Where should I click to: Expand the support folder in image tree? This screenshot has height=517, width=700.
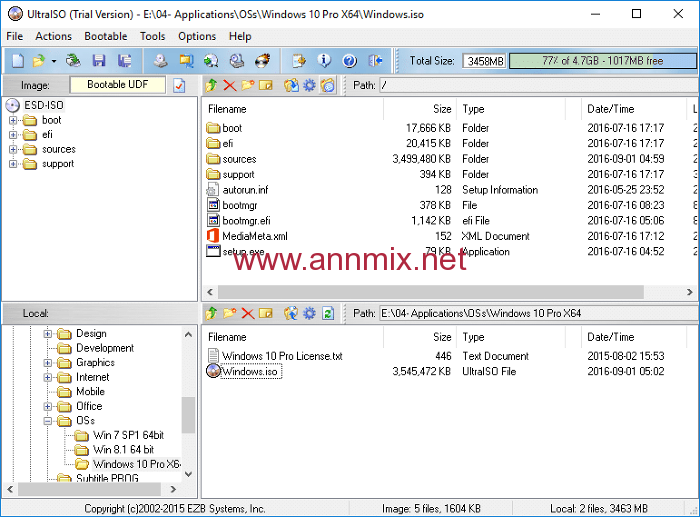click(13, 164)
